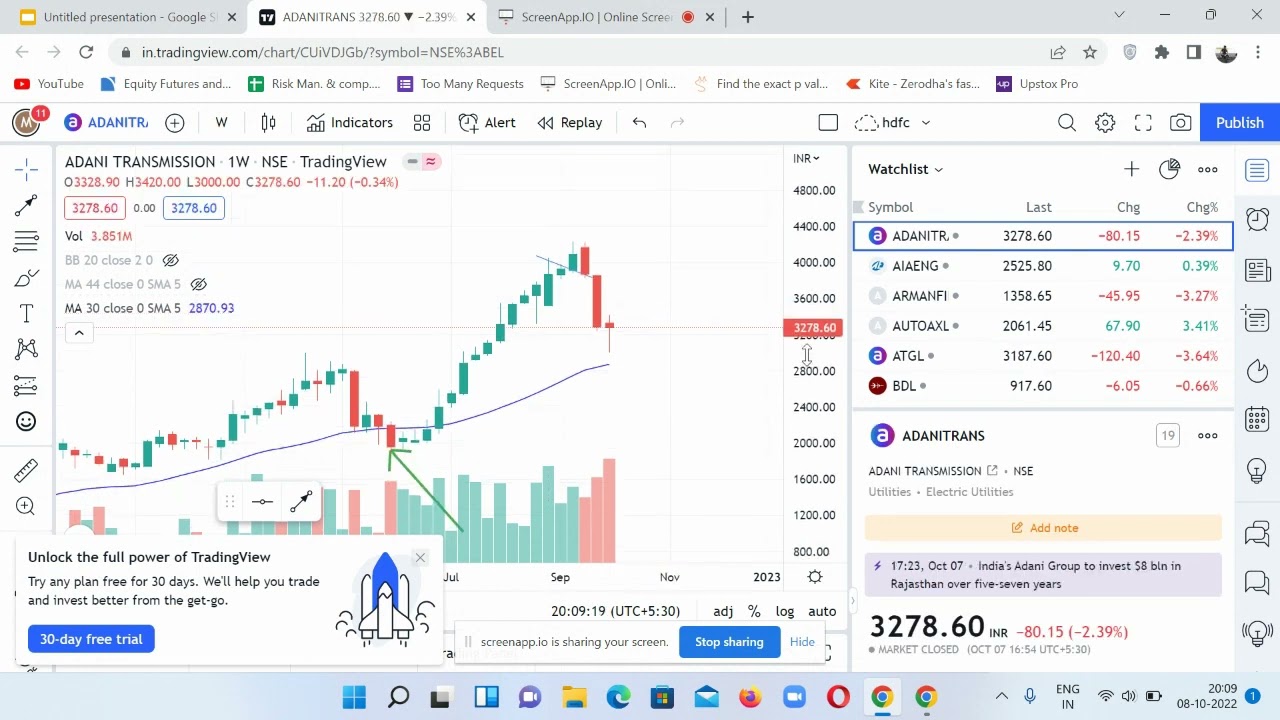Select the BDL watchlist row
1280x720 pixels.
coord(1043,386)
